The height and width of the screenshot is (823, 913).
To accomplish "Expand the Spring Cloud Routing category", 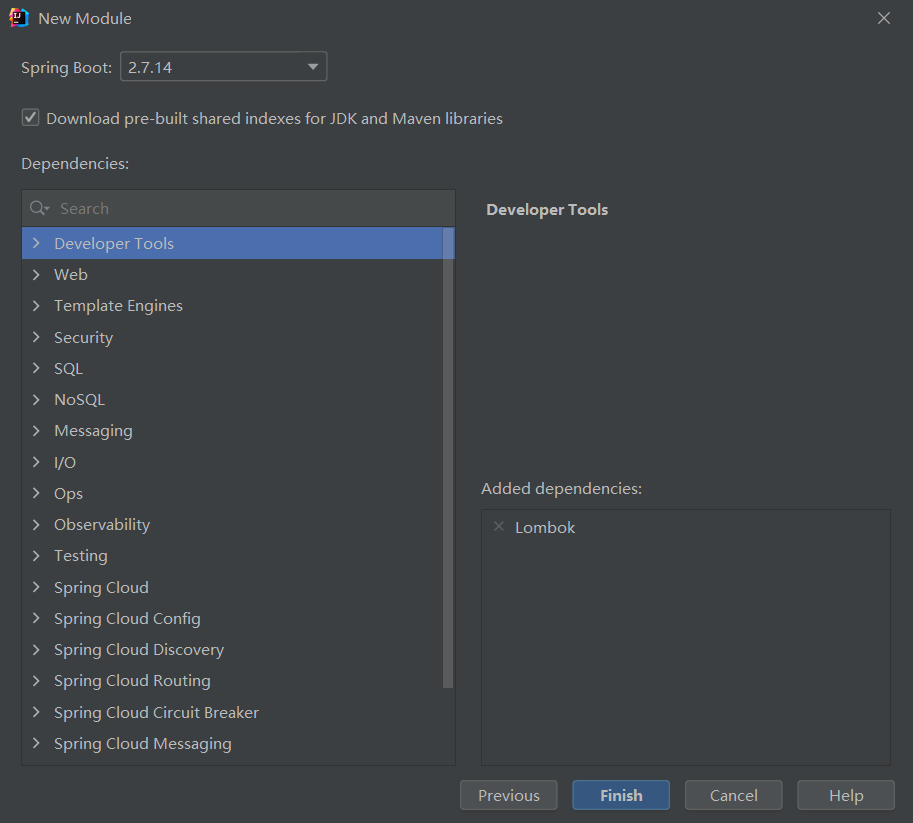I will tap(36, 680).
